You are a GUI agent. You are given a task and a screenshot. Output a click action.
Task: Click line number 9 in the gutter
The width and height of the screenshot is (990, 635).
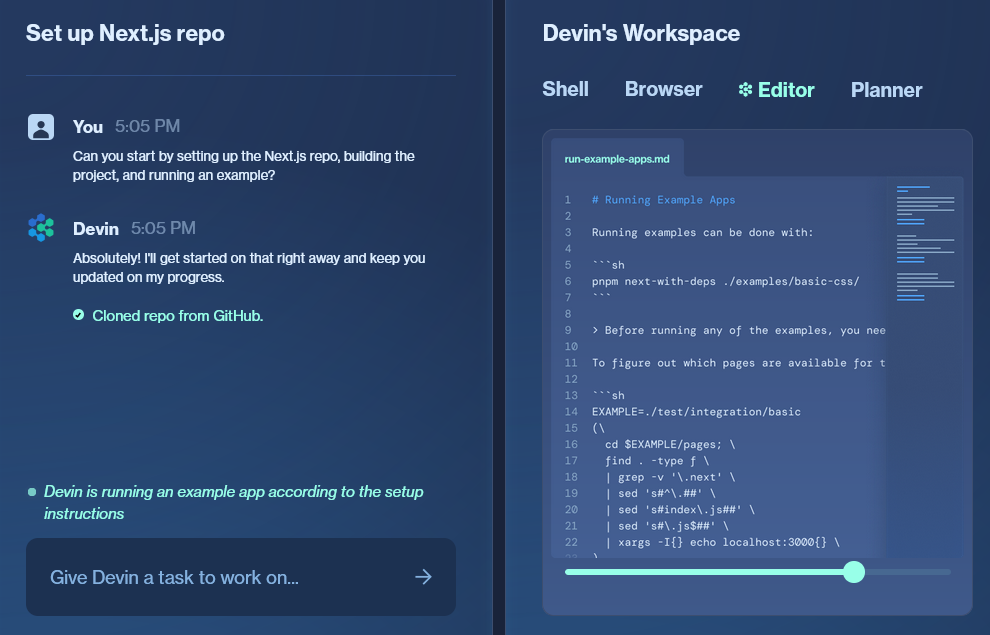coord(568,330)
